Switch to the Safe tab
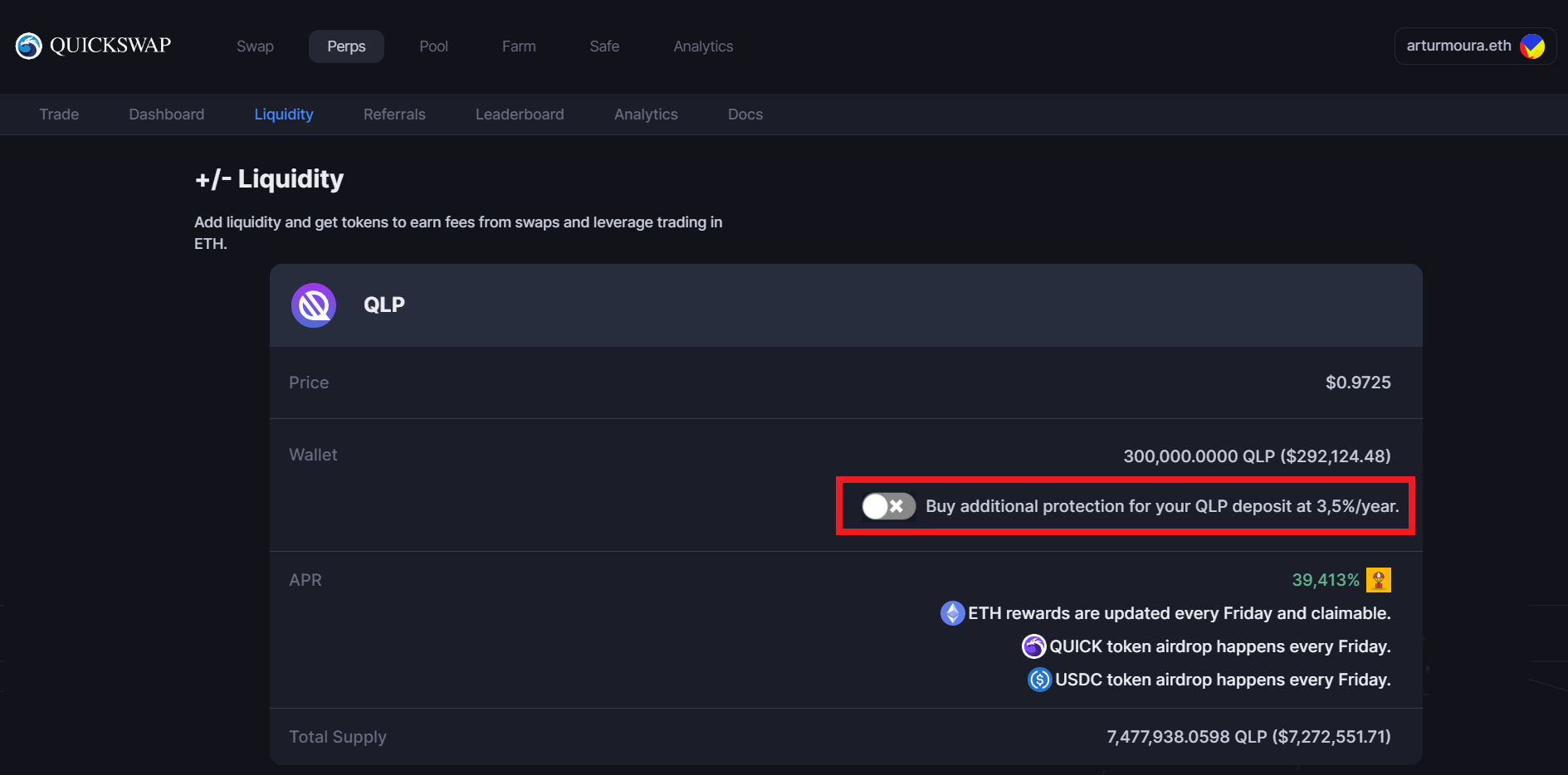The height and width of the screenshot is (775, 1568). 604,46
